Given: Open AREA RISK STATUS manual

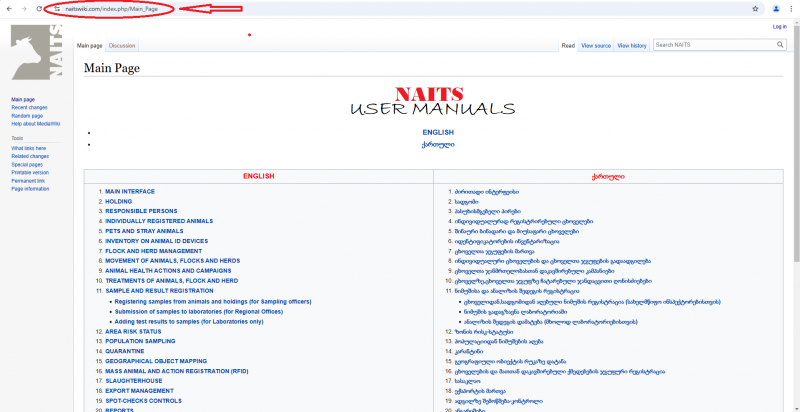Looking at the screenshot, I should point(133,331).
